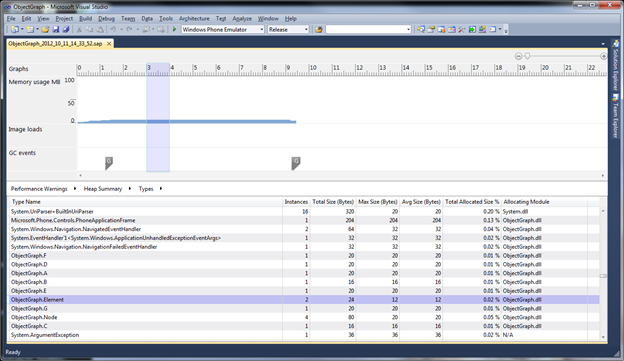Click the Save floppy disk icon
This screenshot has height=361, width=624.
[56, 29]
